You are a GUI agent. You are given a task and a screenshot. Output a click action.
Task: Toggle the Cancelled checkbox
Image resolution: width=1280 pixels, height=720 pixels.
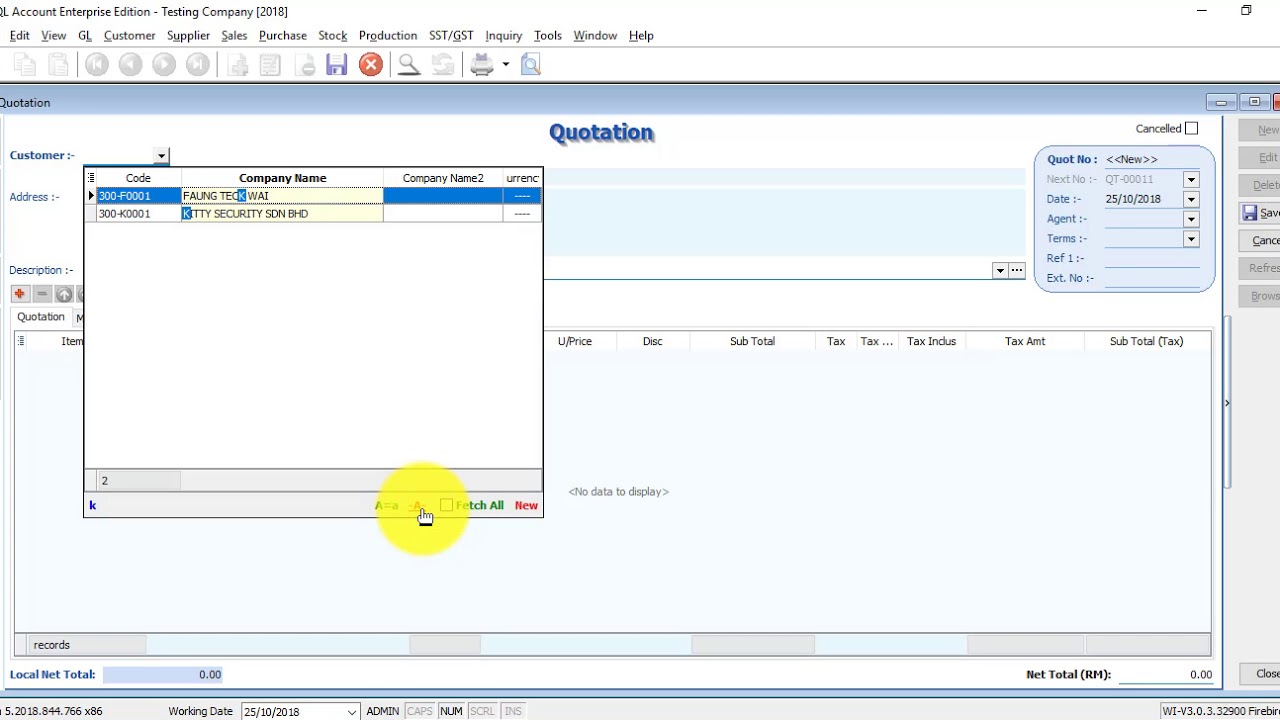1191,128
